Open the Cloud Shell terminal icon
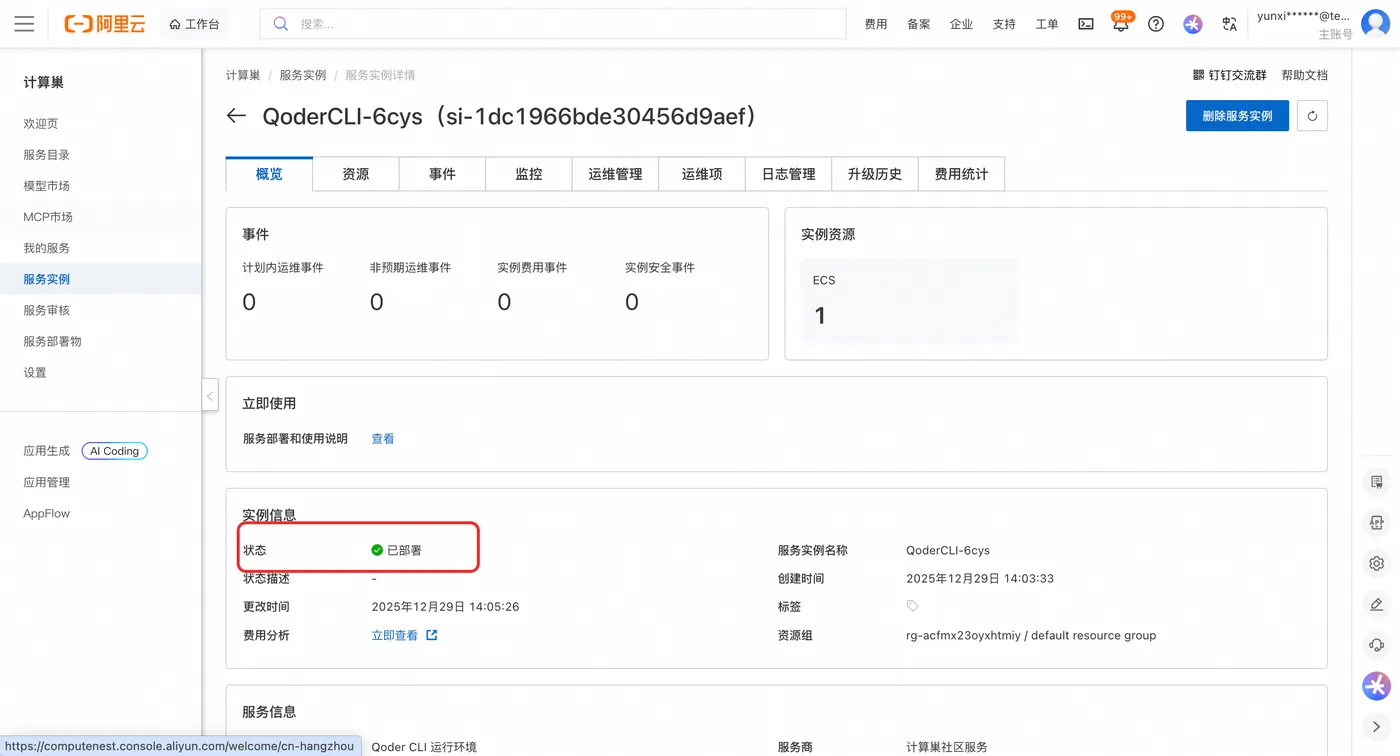The height and width of the screenshot is (756, 1400). click(x=1085, y=24)
